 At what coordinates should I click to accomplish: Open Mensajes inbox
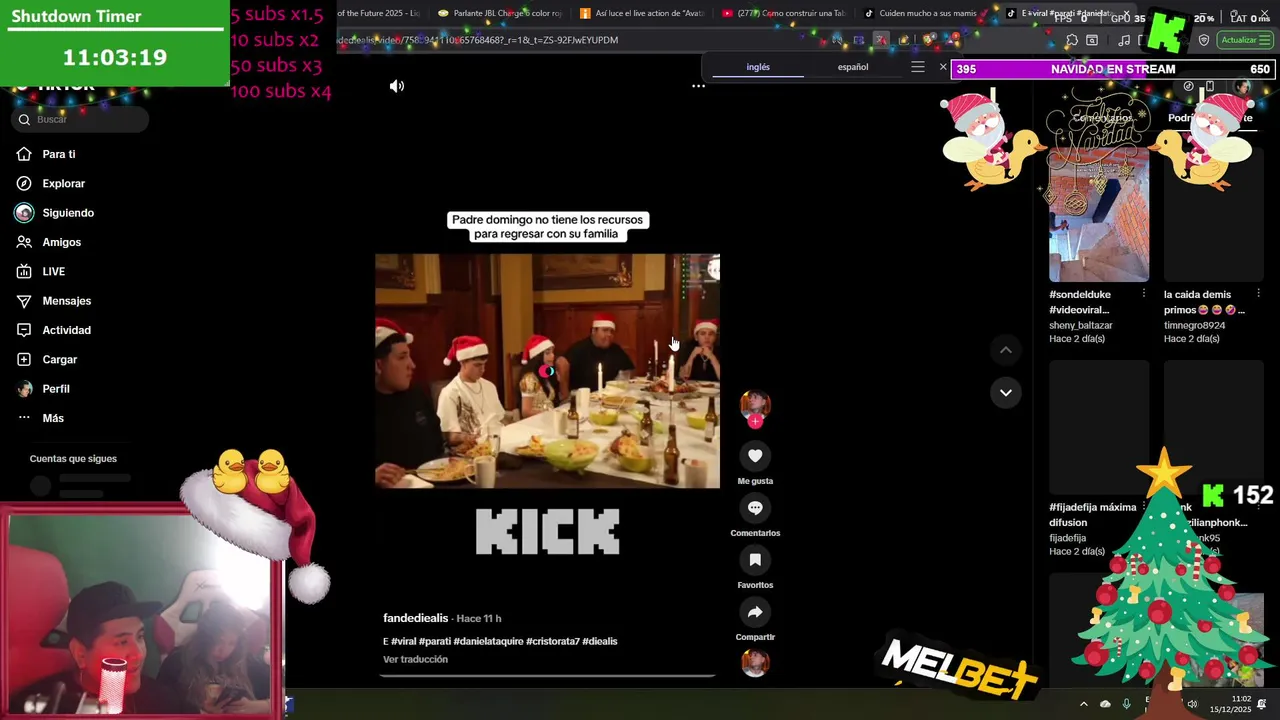coord(66,301)
